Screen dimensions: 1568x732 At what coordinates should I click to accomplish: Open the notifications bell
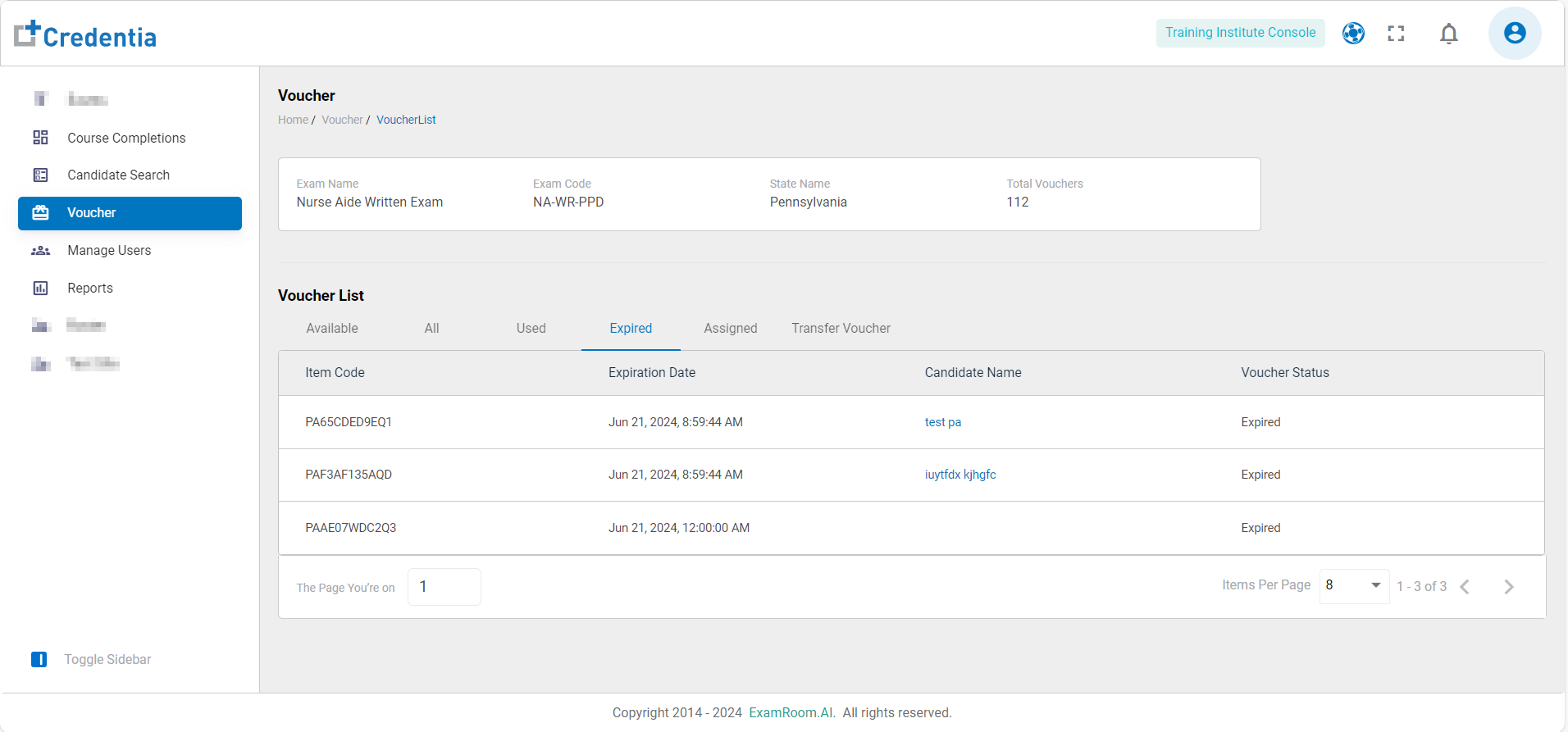(x=1449, y=34)
